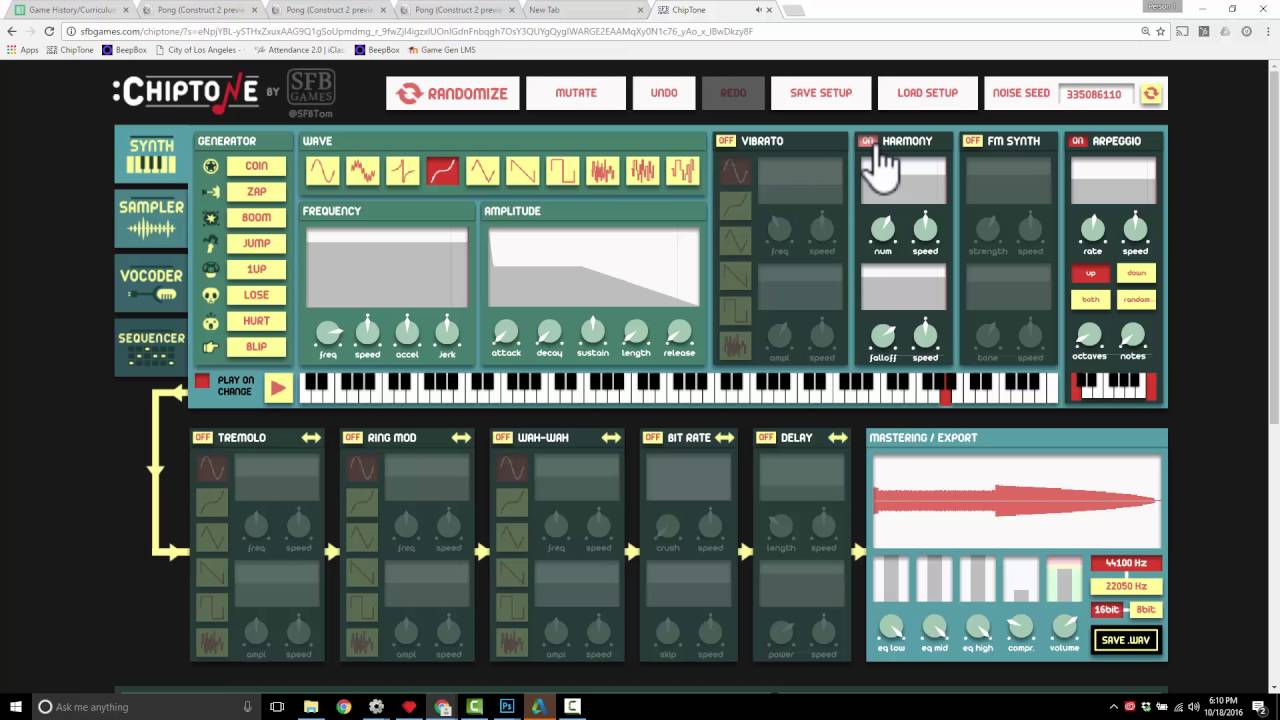Open File Explorer from the taskbar

point(311,707)
